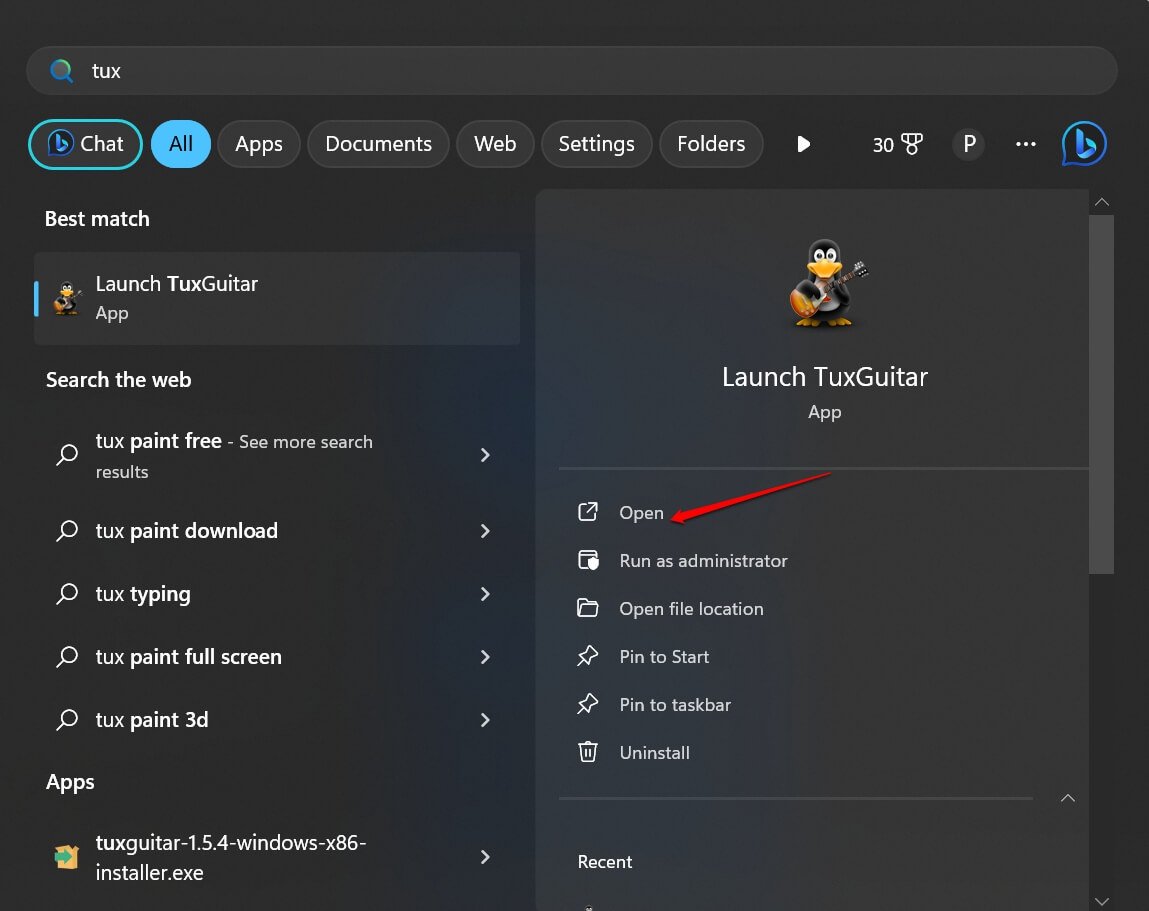Click the TuxGuitar penguin icon in Best match
Screen dimensions: 1149x911
(x=68, y=298)
